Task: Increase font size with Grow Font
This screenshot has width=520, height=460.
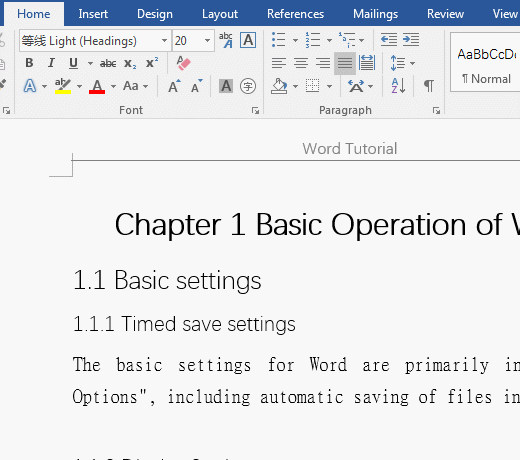Action: point(174,86)
